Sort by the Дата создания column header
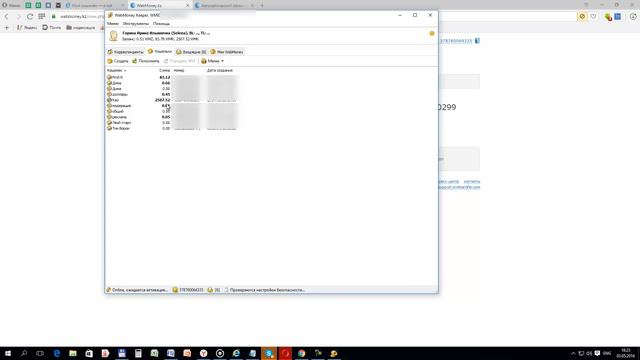 [220, 70]
